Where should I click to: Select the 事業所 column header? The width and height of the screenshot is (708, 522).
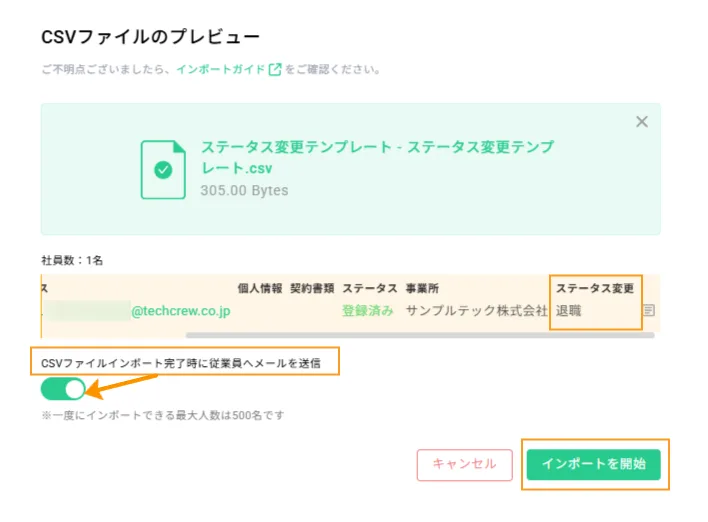coord(422,288)
